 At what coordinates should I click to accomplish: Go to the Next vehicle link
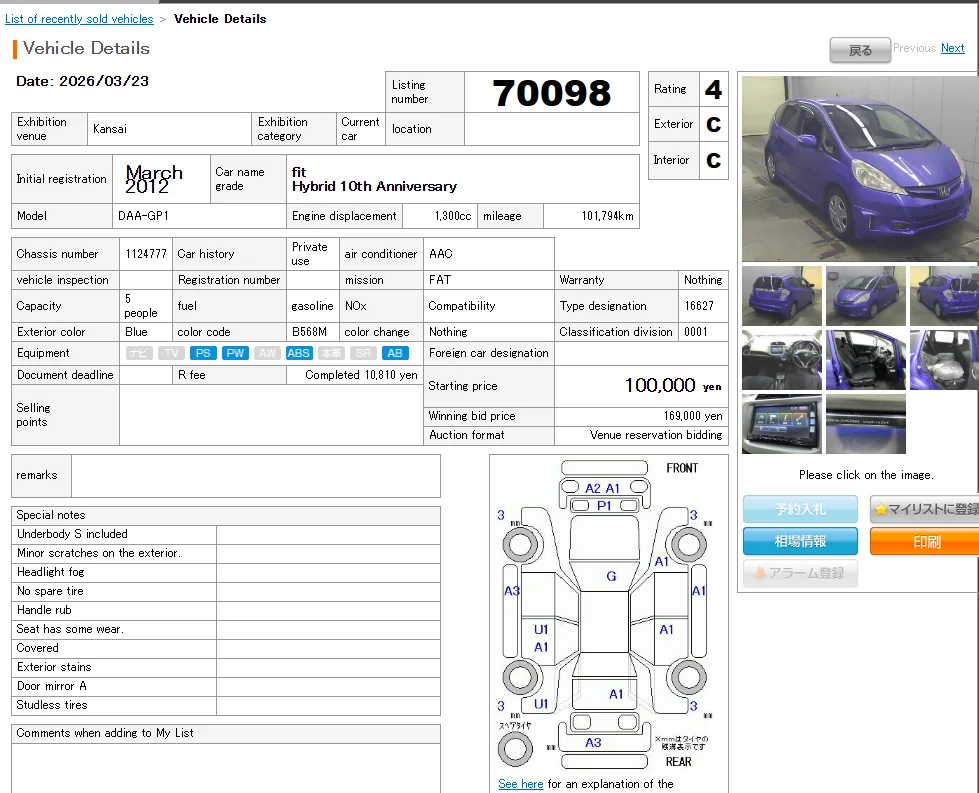(952, 48)
